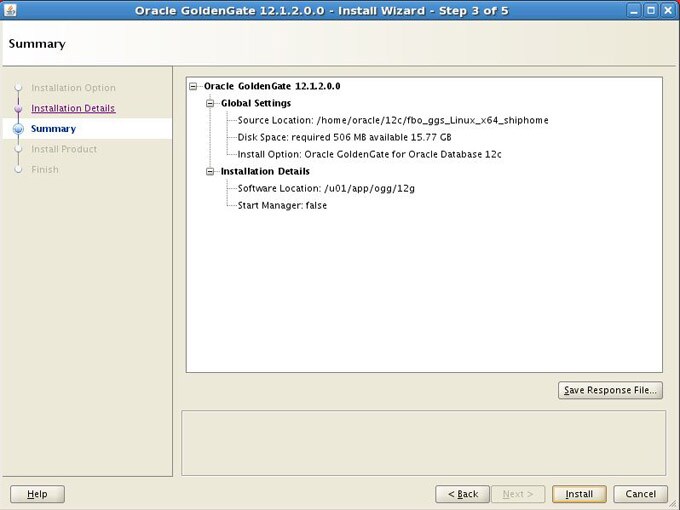This screenshot has width=680, height=510.
Task: Collapse the Installation Details tree node
Action: [210, 171]
